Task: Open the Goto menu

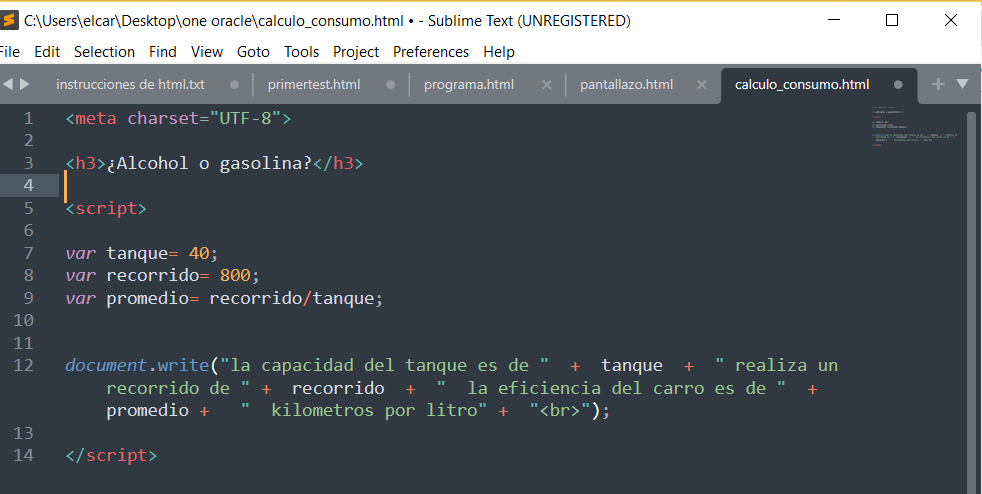Action: point(253,52)
